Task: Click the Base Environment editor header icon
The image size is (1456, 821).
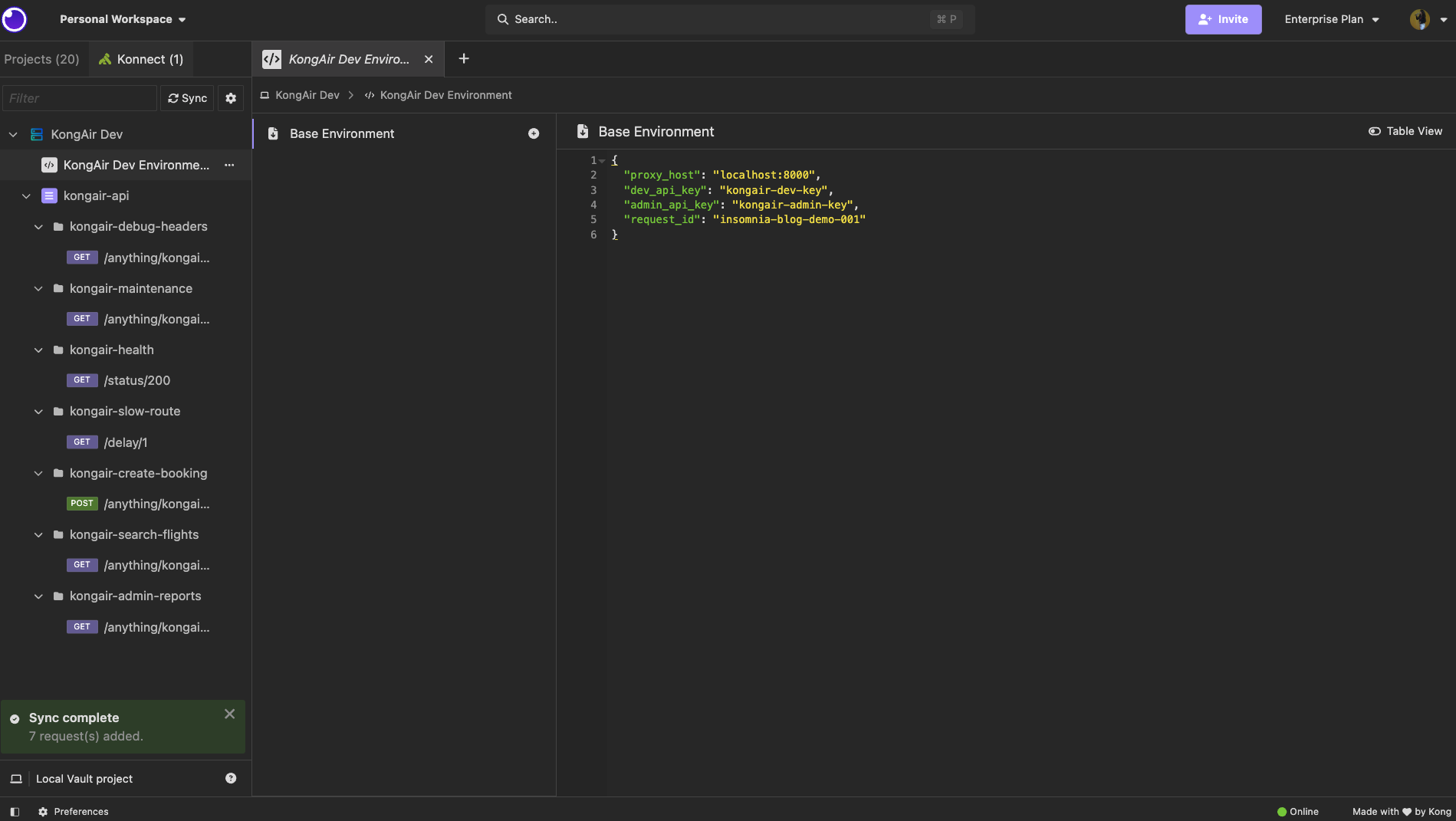Action: 583,131
